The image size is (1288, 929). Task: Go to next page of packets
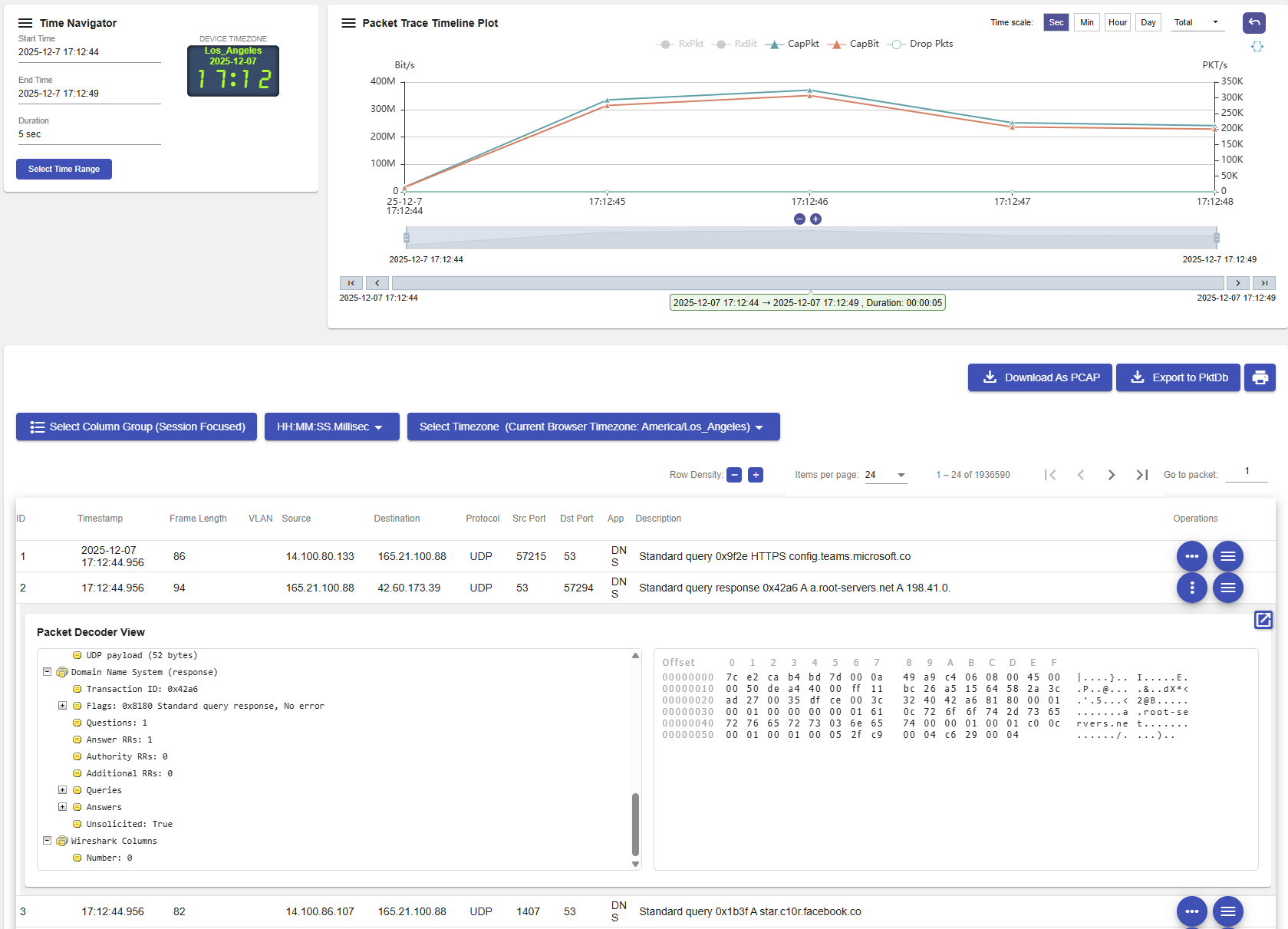[1112, 475]
